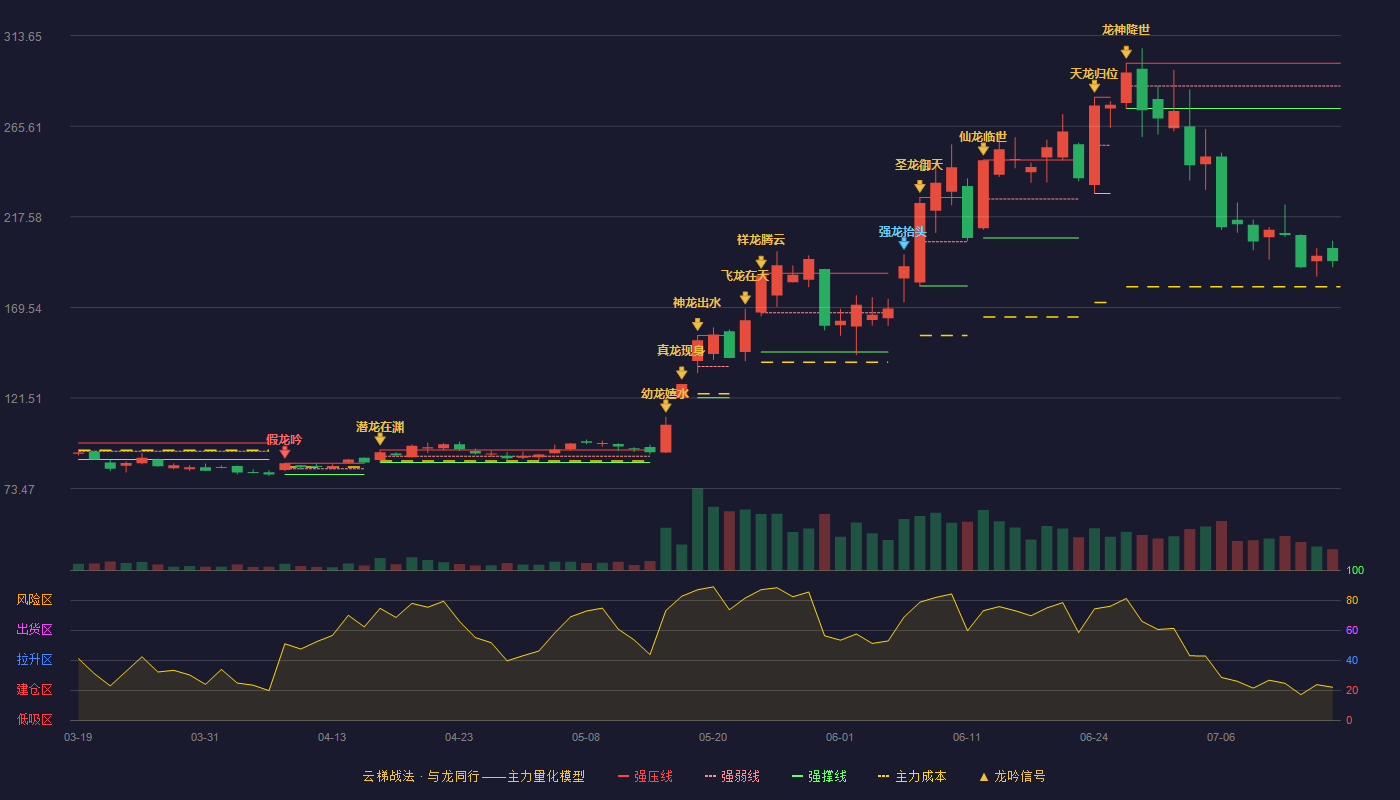Select the blue 强龙抬头 arrow marker

[x=904, y=243]
